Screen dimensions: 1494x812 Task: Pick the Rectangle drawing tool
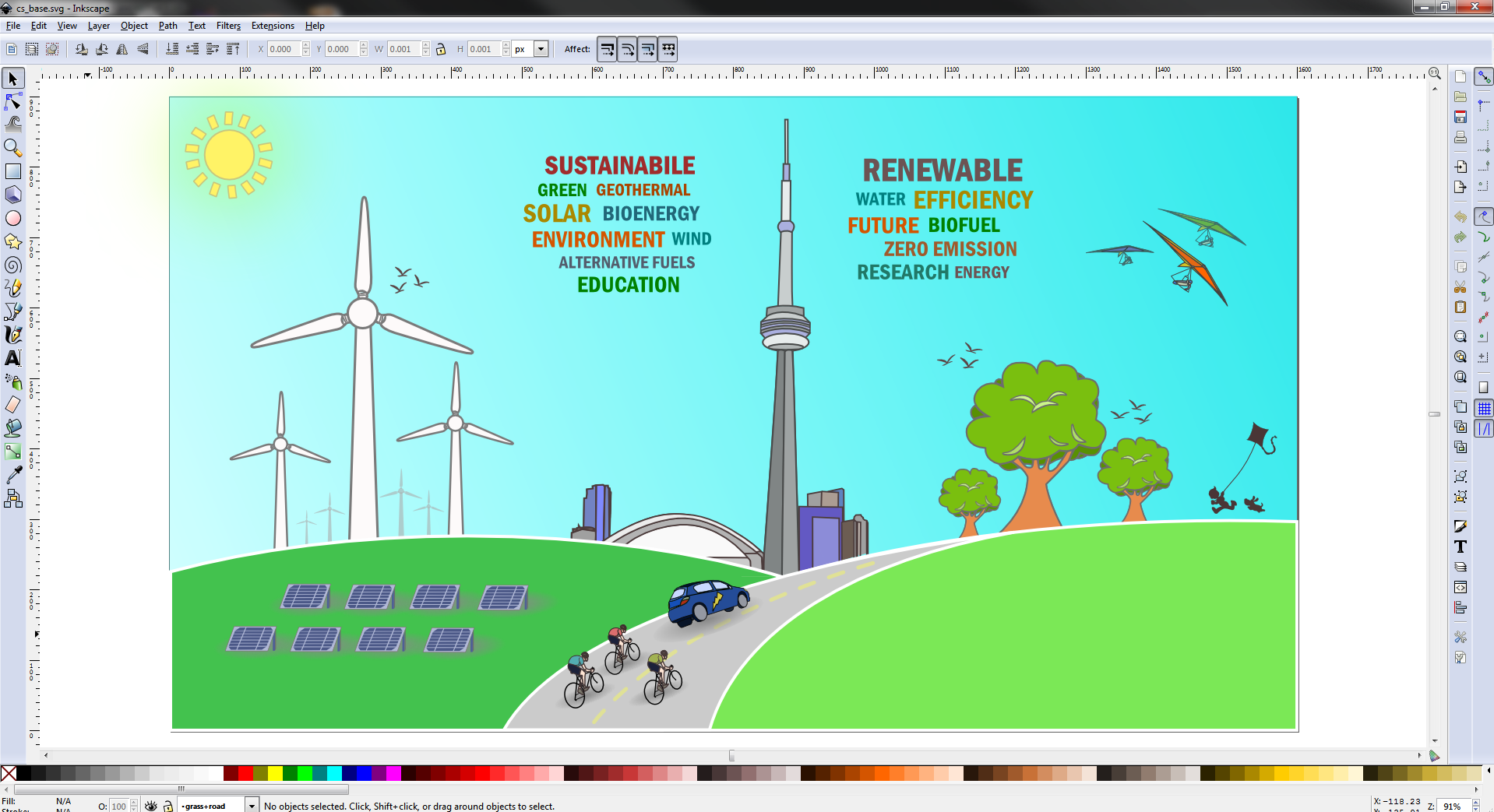click(13, 171)
